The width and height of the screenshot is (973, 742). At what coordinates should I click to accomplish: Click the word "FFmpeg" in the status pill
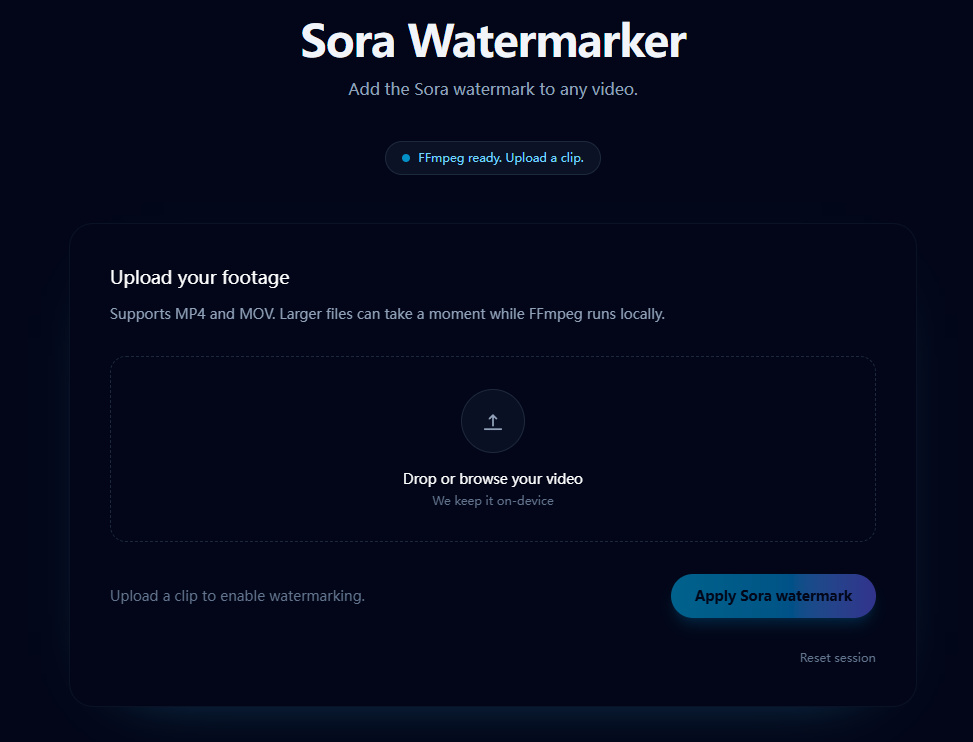pos(441,158)
